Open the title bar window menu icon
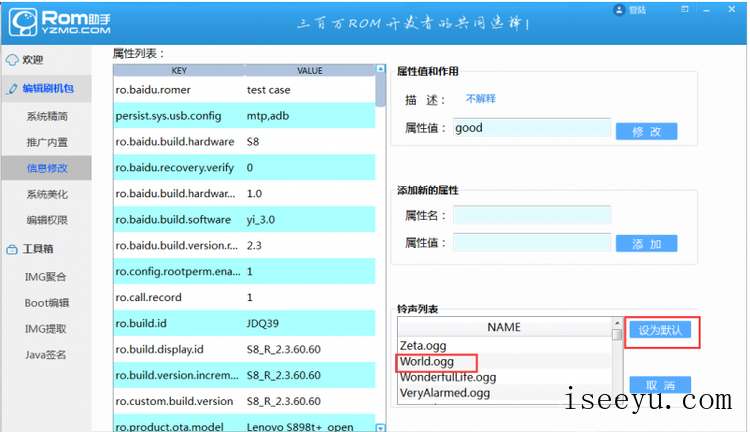Viewport: 750px width, 432px height. pyautogui.click(x=685, y=9)
